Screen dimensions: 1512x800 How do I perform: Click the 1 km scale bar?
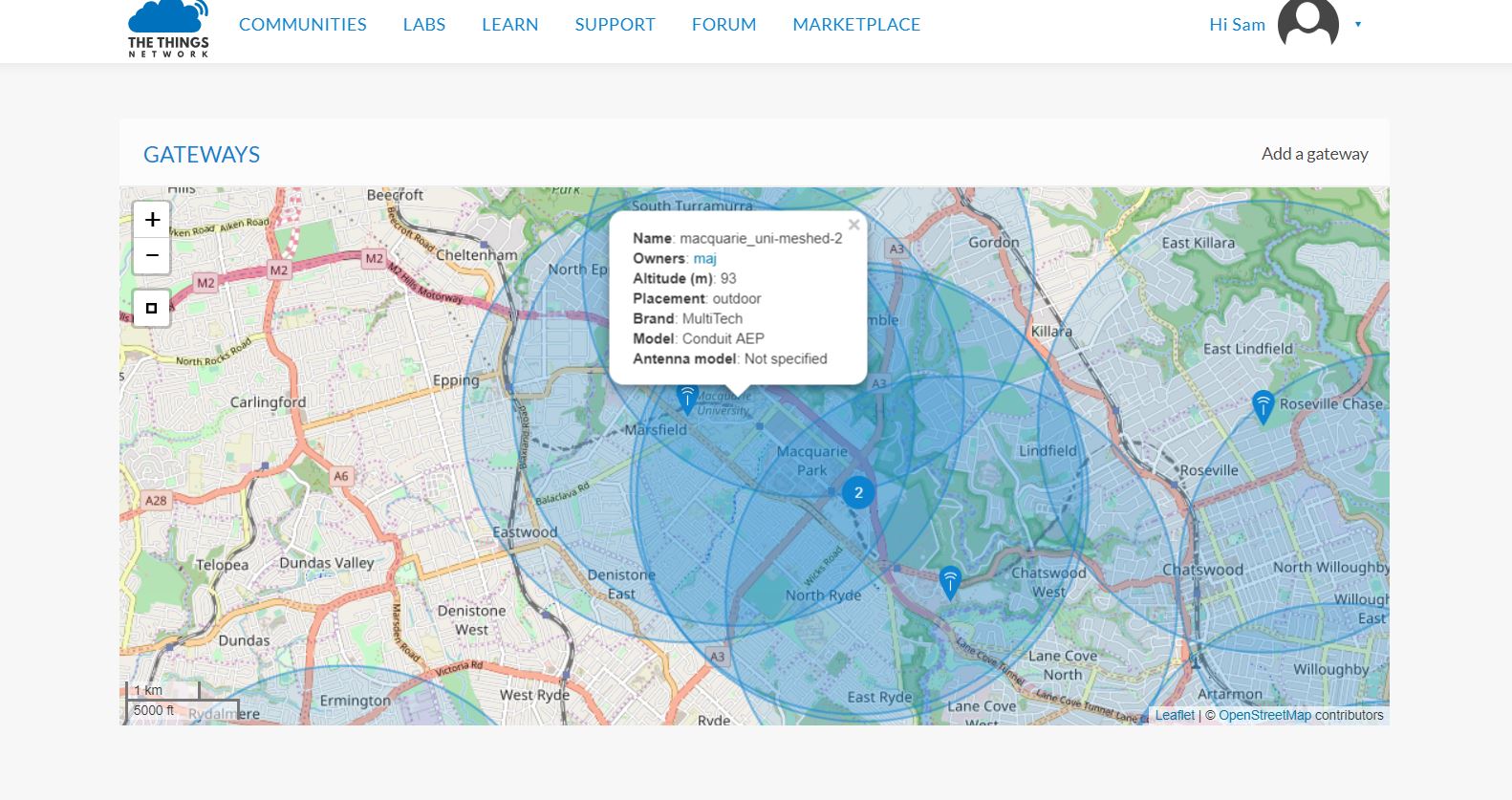(x=162, y=690)
